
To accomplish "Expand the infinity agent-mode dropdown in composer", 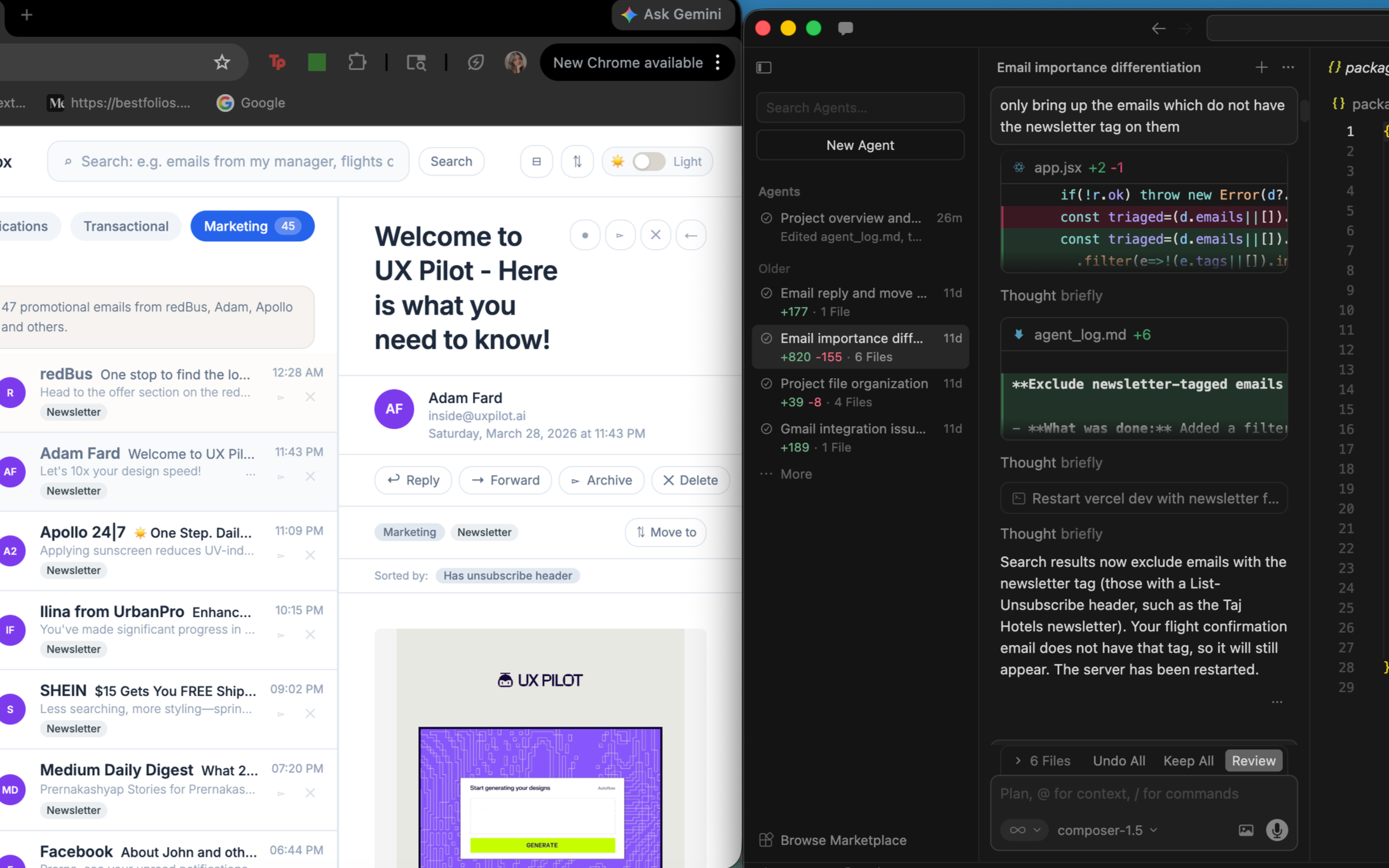I will [x=1023, y=830].
